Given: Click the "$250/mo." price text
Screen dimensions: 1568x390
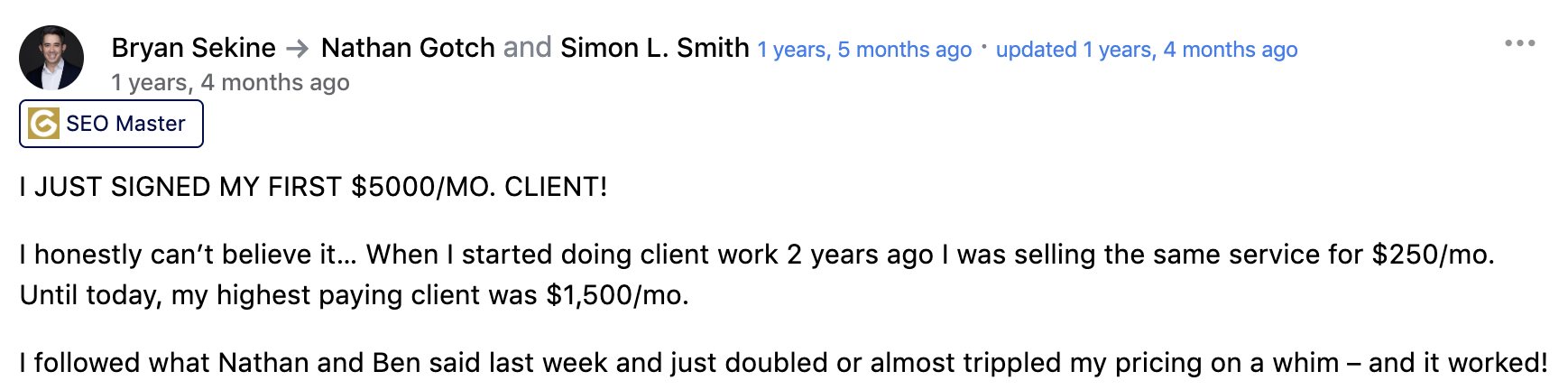Looking at the screenshot, I should (1433, 255).
